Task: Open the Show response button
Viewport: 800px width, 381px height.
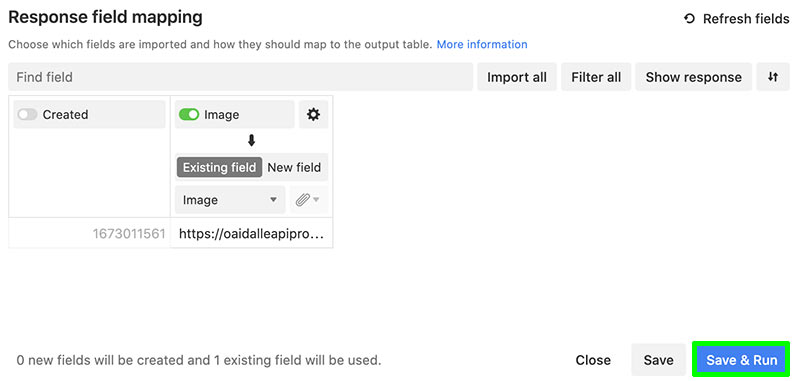Action: coord(693,77)
